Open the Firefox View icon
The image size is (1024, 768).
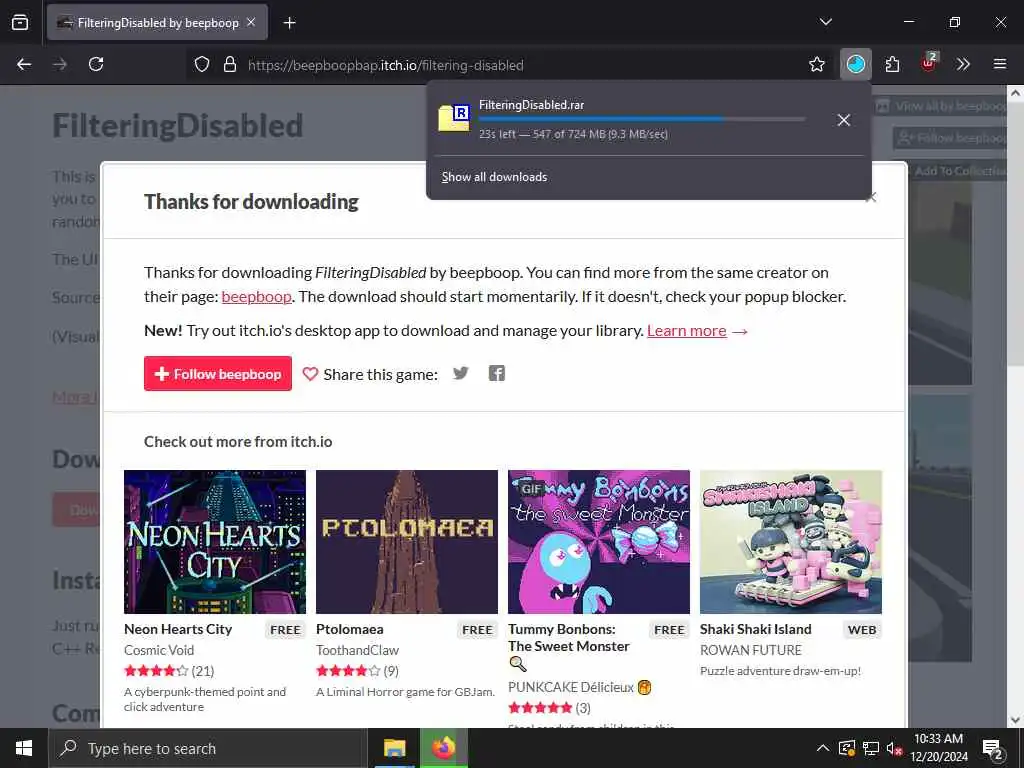[x=20, y=22]
